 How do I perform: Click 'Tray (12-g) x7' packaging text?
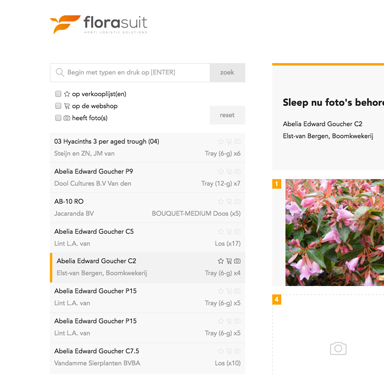(x=221, y=183)
